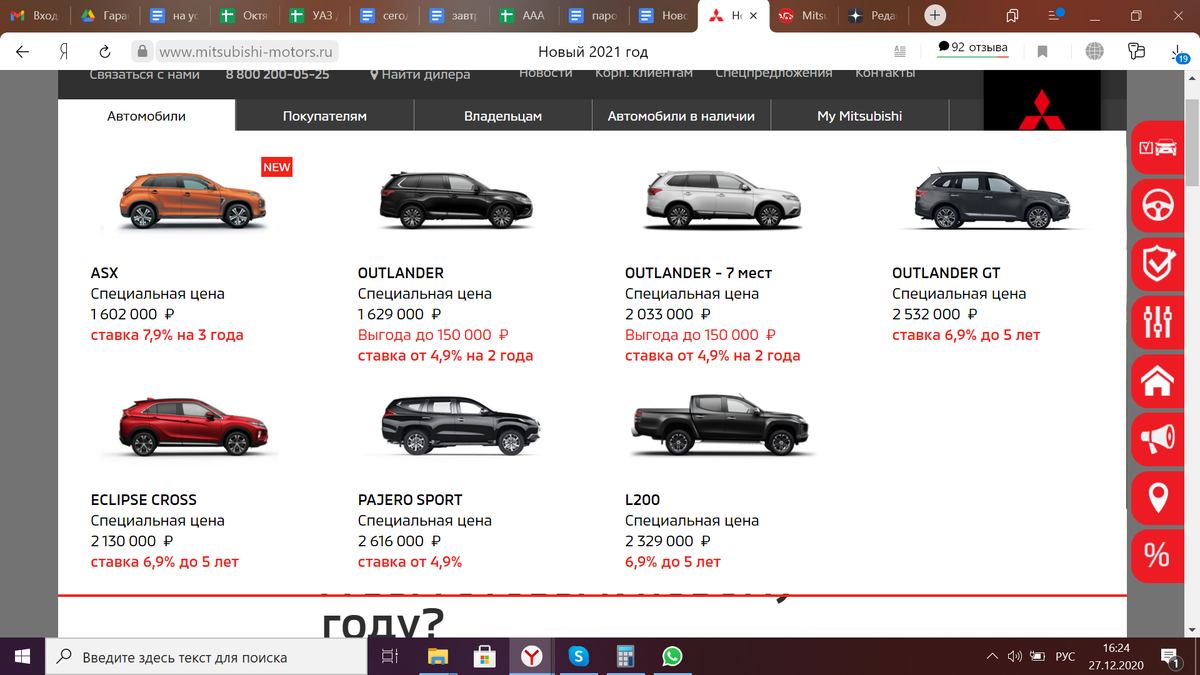Open the Calculator taskbar icon
The width and height of the screenshot is (1200, 675).
626,656
